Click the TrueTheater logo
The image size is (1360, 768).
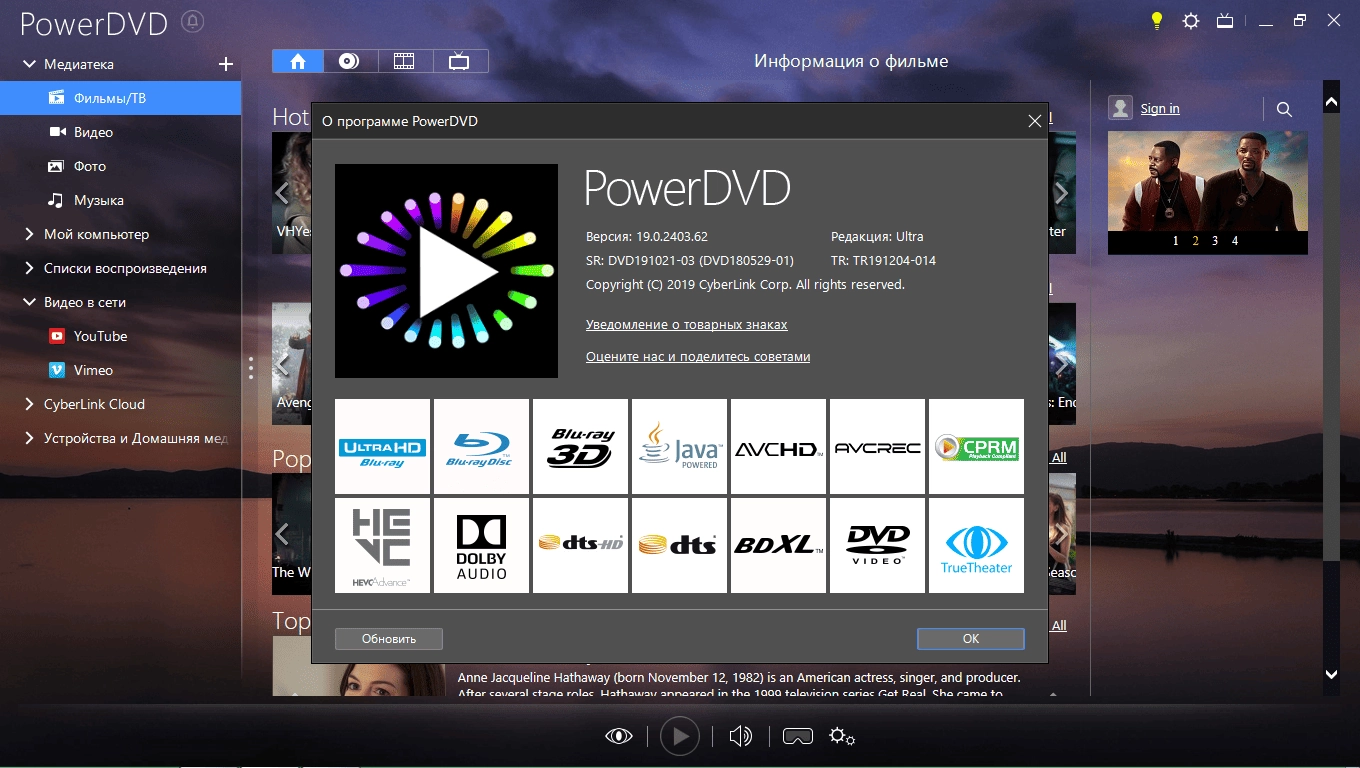point(976,545)
